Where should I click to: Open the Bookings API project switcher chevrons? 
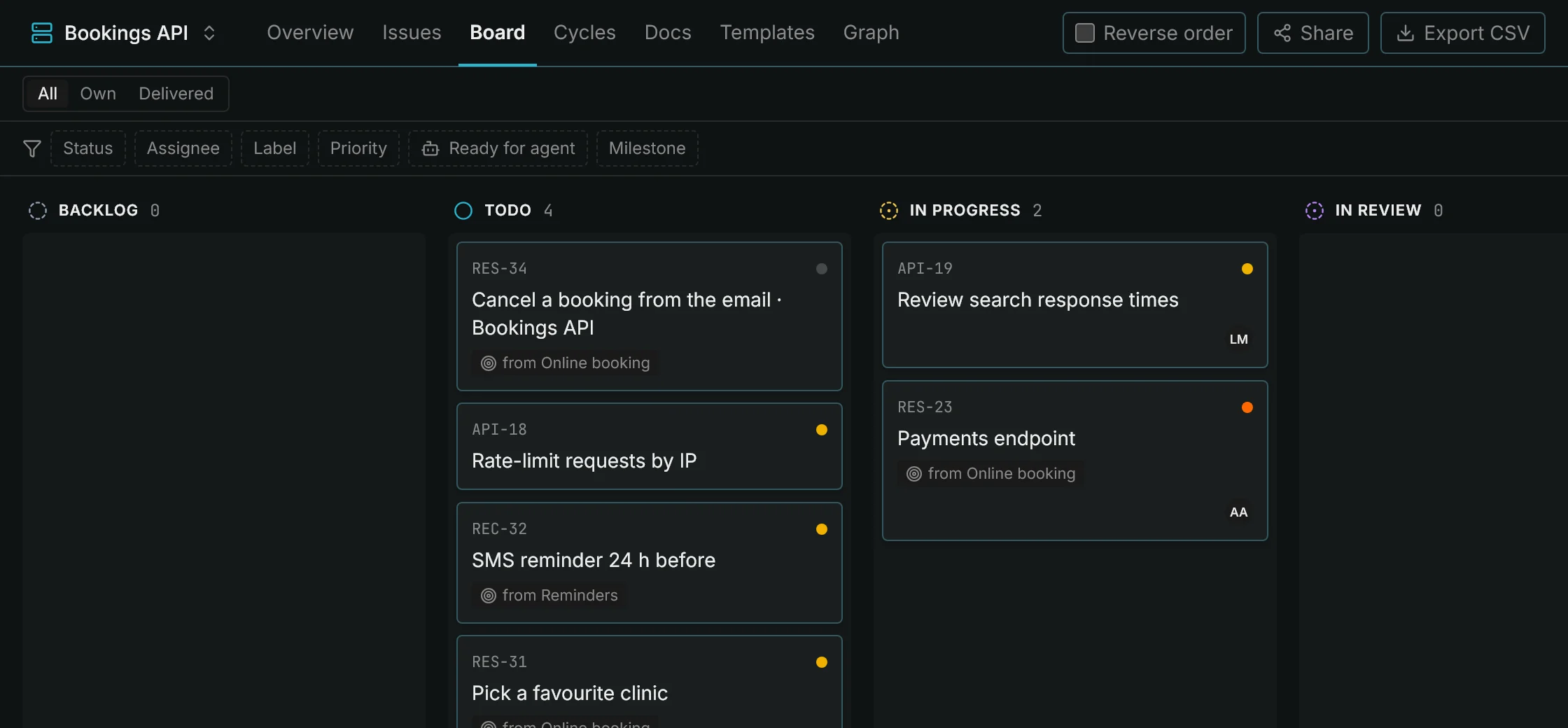(209, 33)
